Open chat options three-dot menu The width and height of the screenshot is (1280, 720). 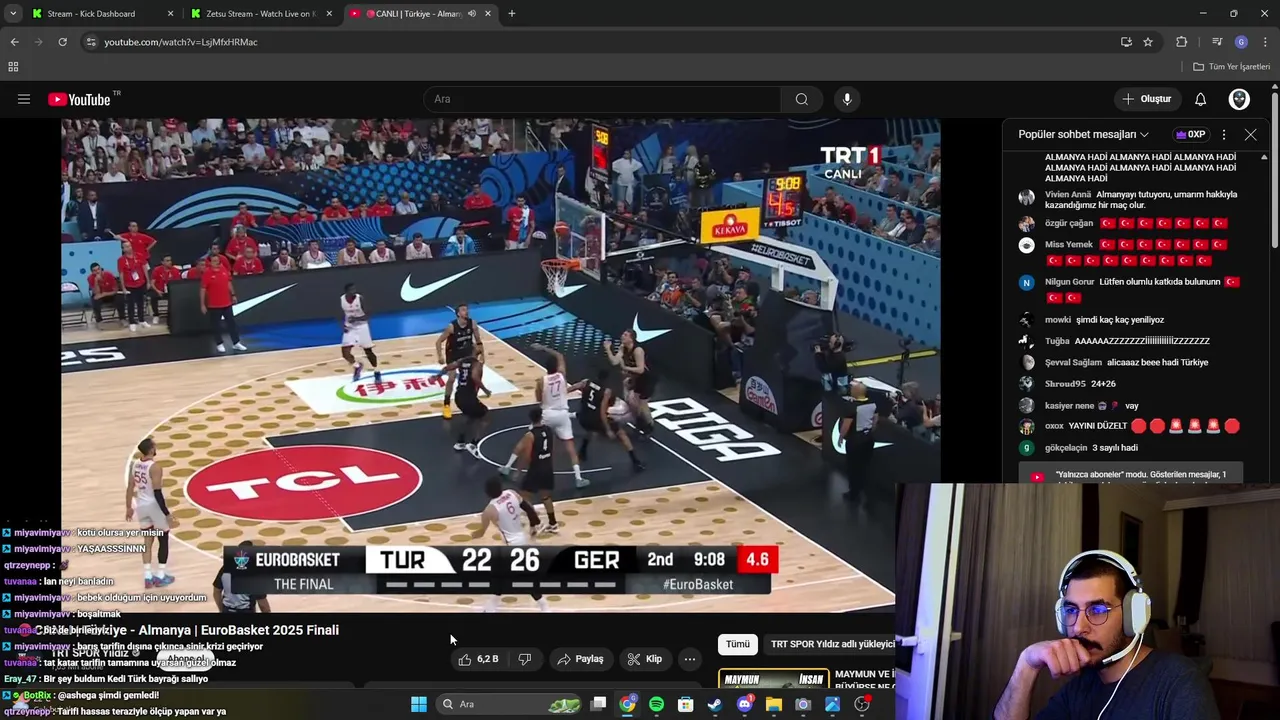pyautogui.click(x=1224, y=134)
